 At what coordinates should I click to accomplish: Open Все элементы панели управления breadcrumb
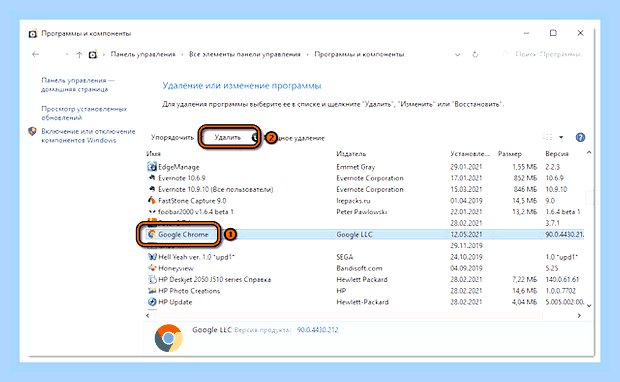tap(245, 54)
